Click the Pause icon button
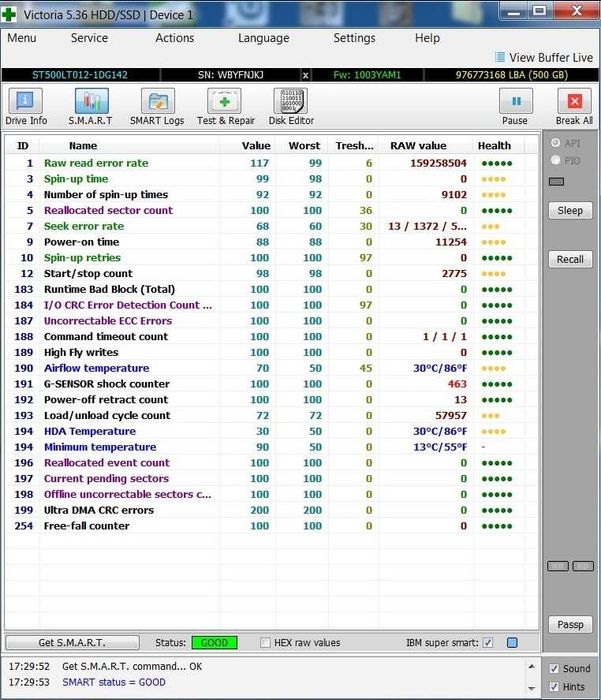This screenshot has width=601, height=700. [516, 101]
